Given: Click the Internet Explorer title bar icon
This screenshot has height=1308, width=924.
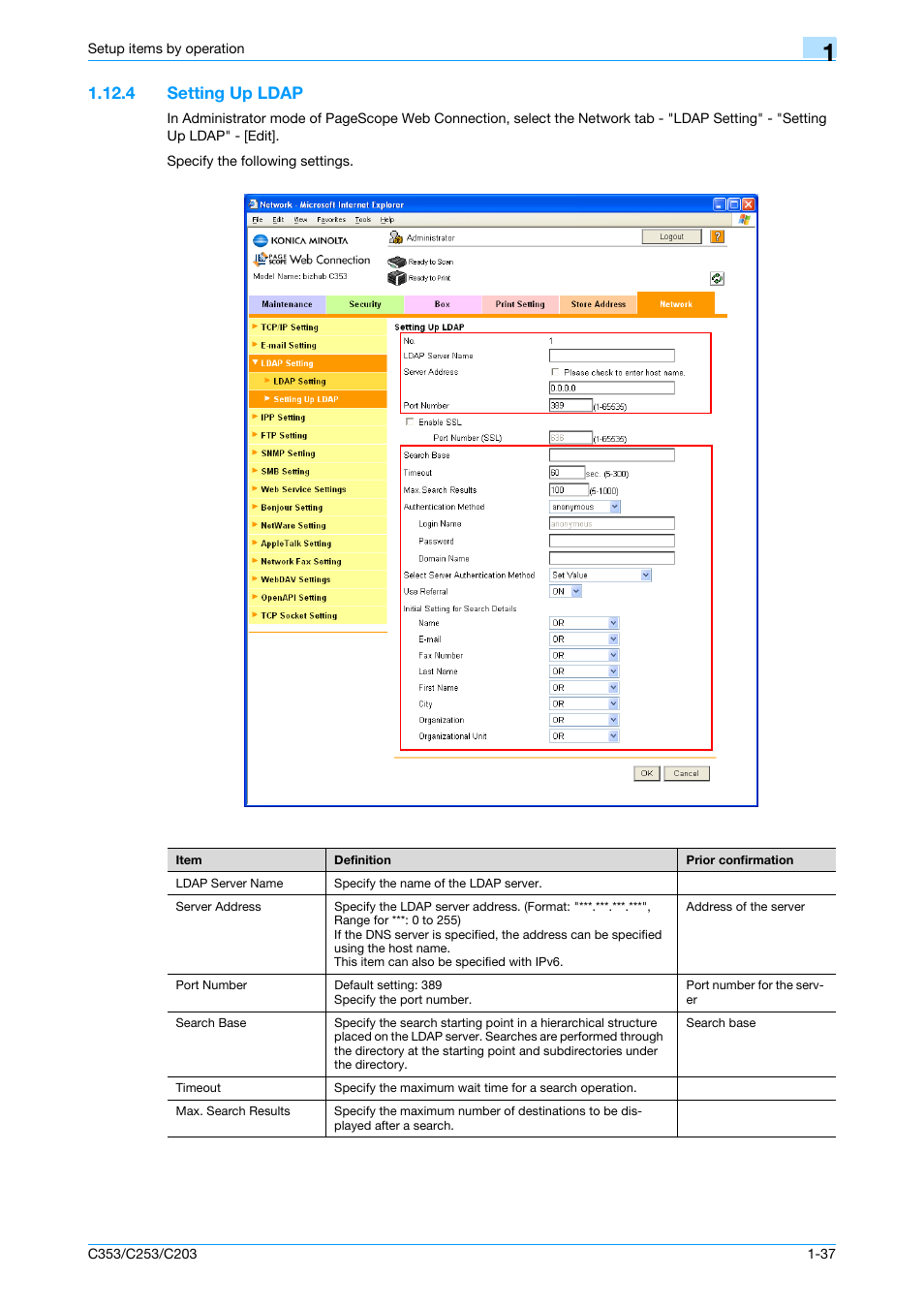Looking at the screenshot, I should 253,204.
